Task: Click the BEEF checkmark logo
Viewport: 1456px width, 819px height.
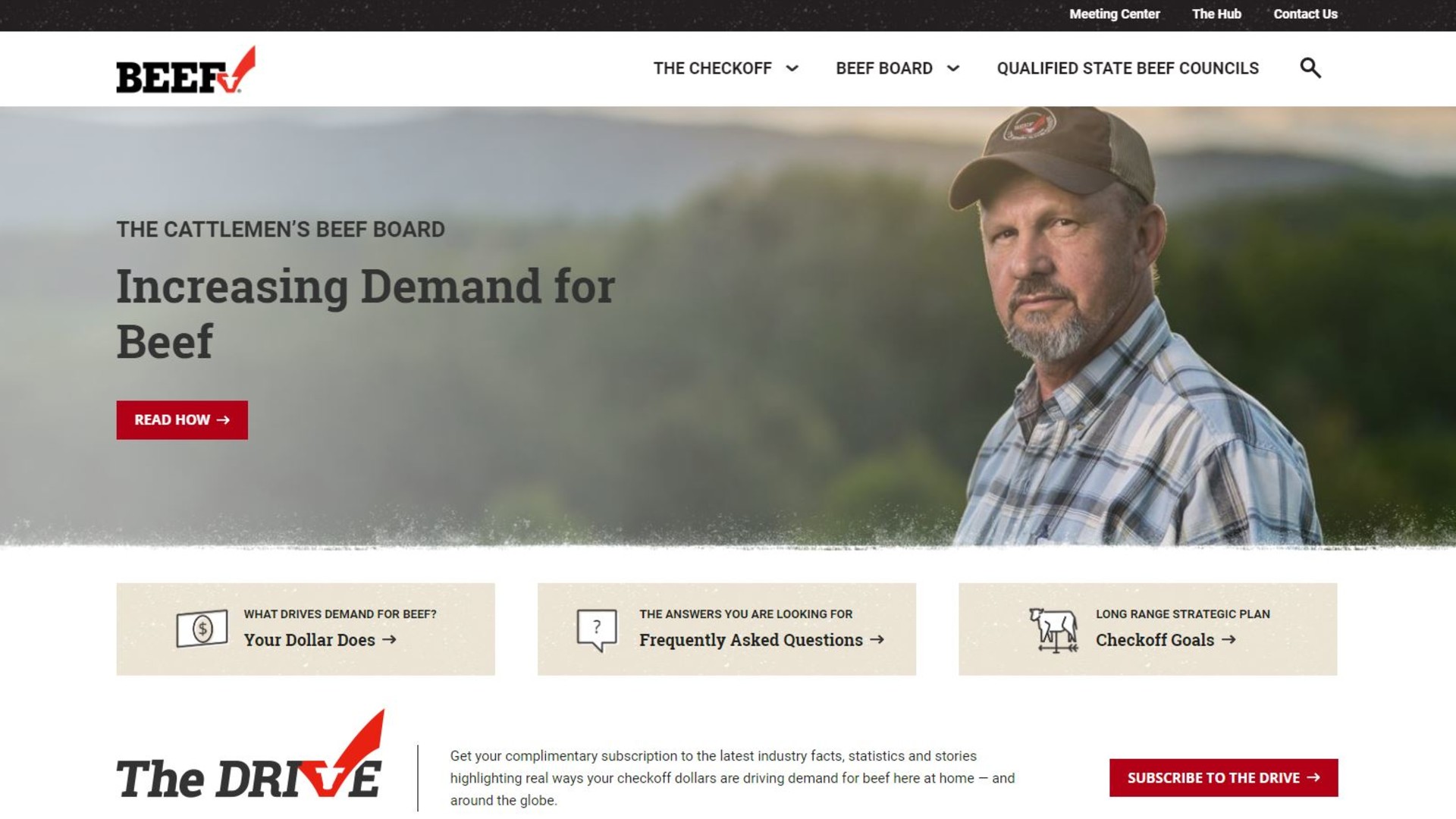Action: tap(186, 70)
